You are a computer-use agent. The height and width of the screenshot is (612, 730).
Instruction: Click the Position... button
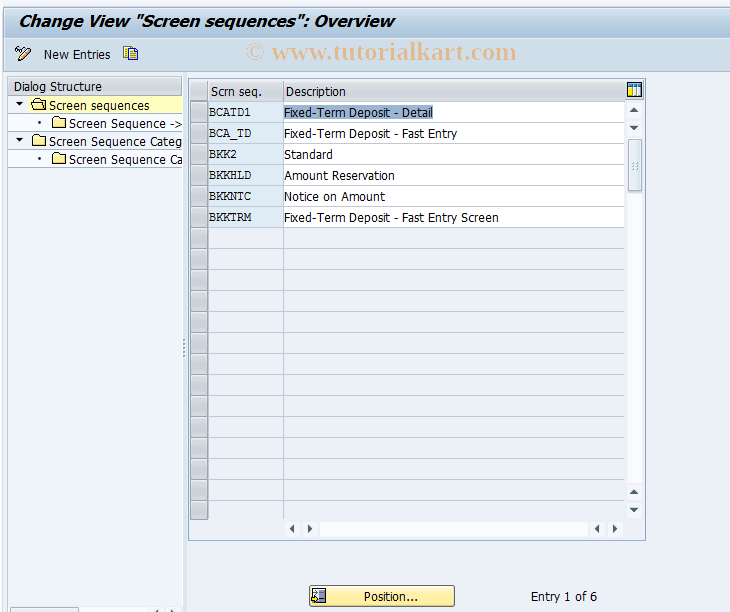(x=382, y=596)
